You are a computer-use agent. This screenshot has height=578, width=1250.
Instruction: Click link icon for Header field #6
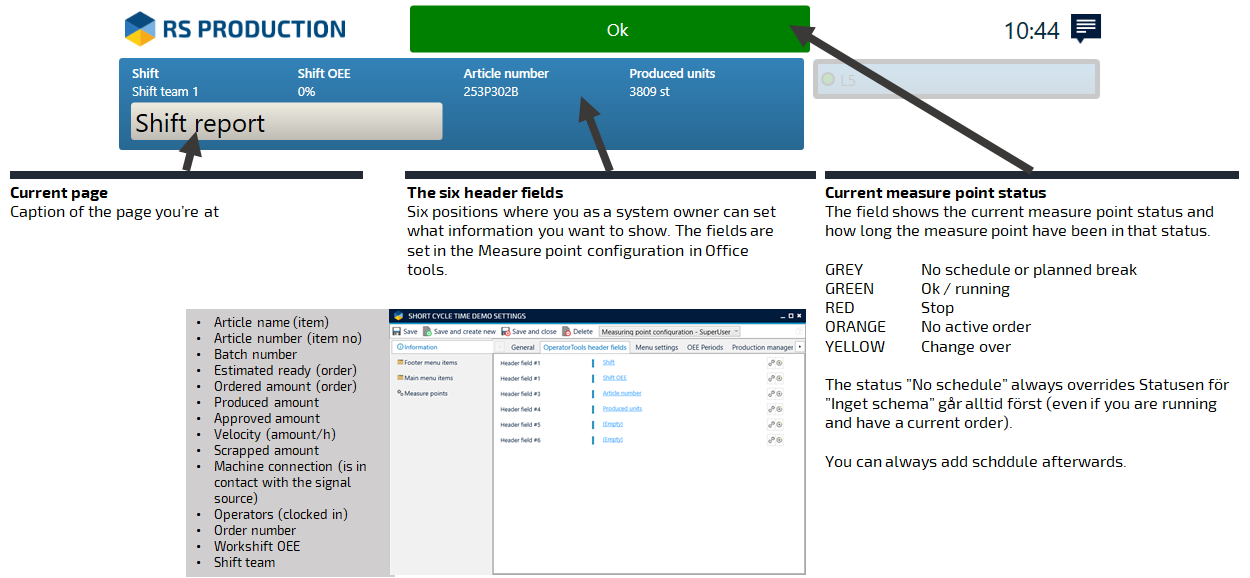[x=771, y=440]
